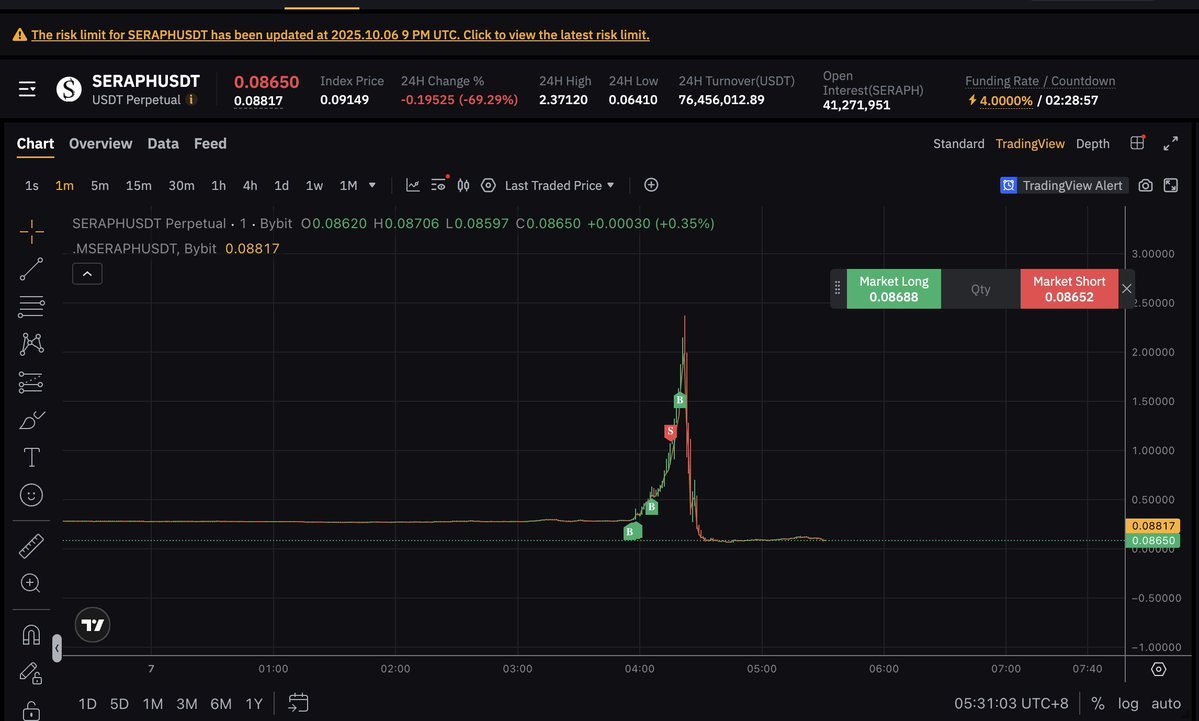Switch to the Chart tab

(x=35, y=144)
